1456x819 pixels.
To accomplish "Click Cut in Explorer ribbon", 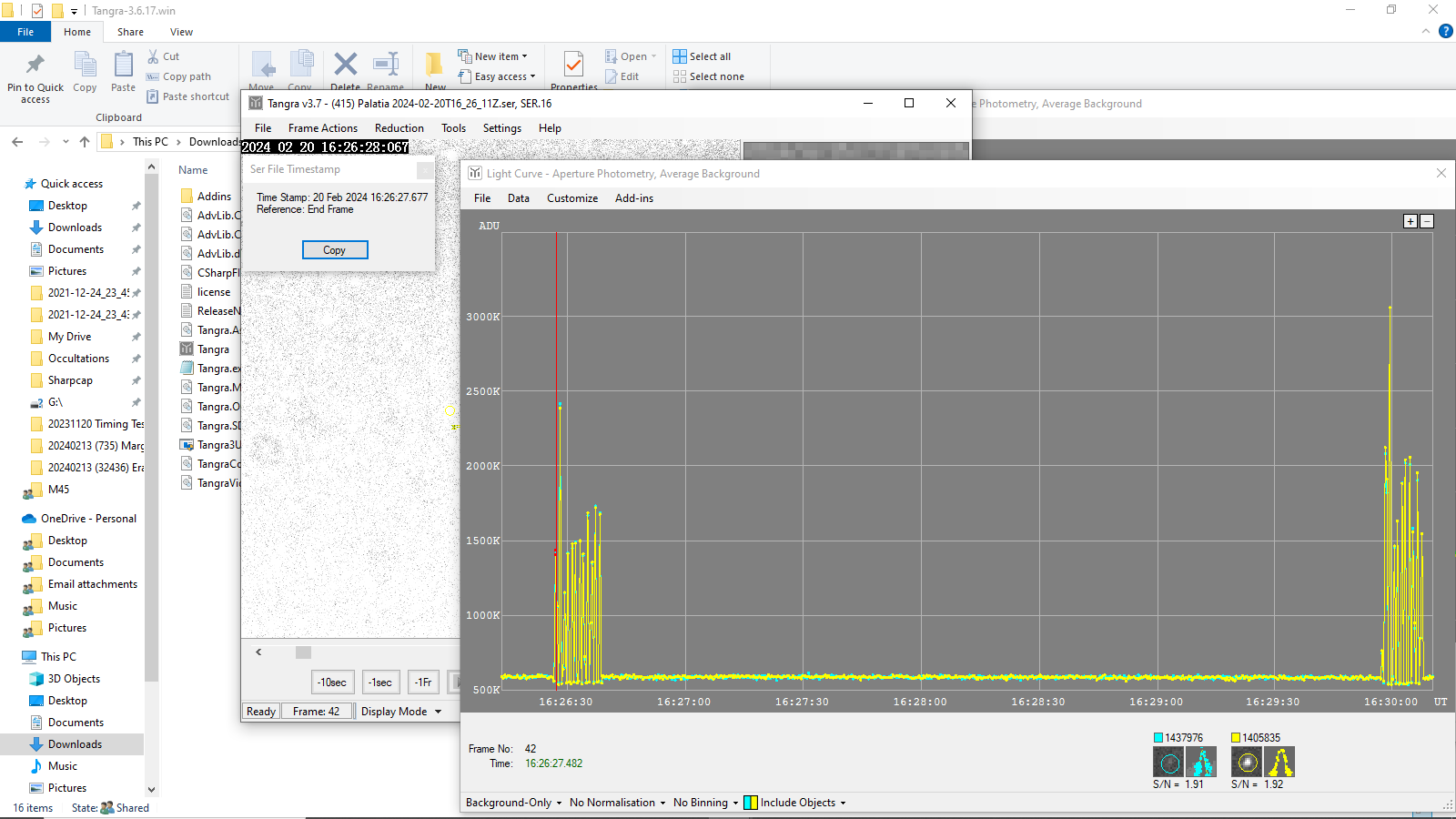I will point(164,56).
